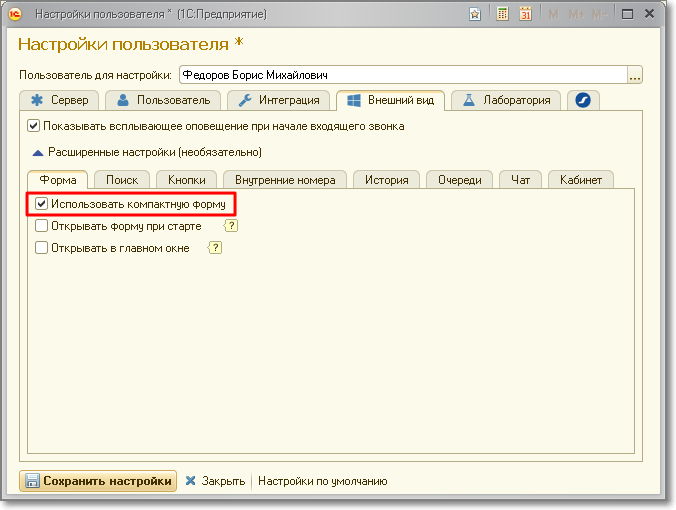This screenshot has width=676, height=510.
Task: Click the M memory button in title bar
Action: [554, 15]
